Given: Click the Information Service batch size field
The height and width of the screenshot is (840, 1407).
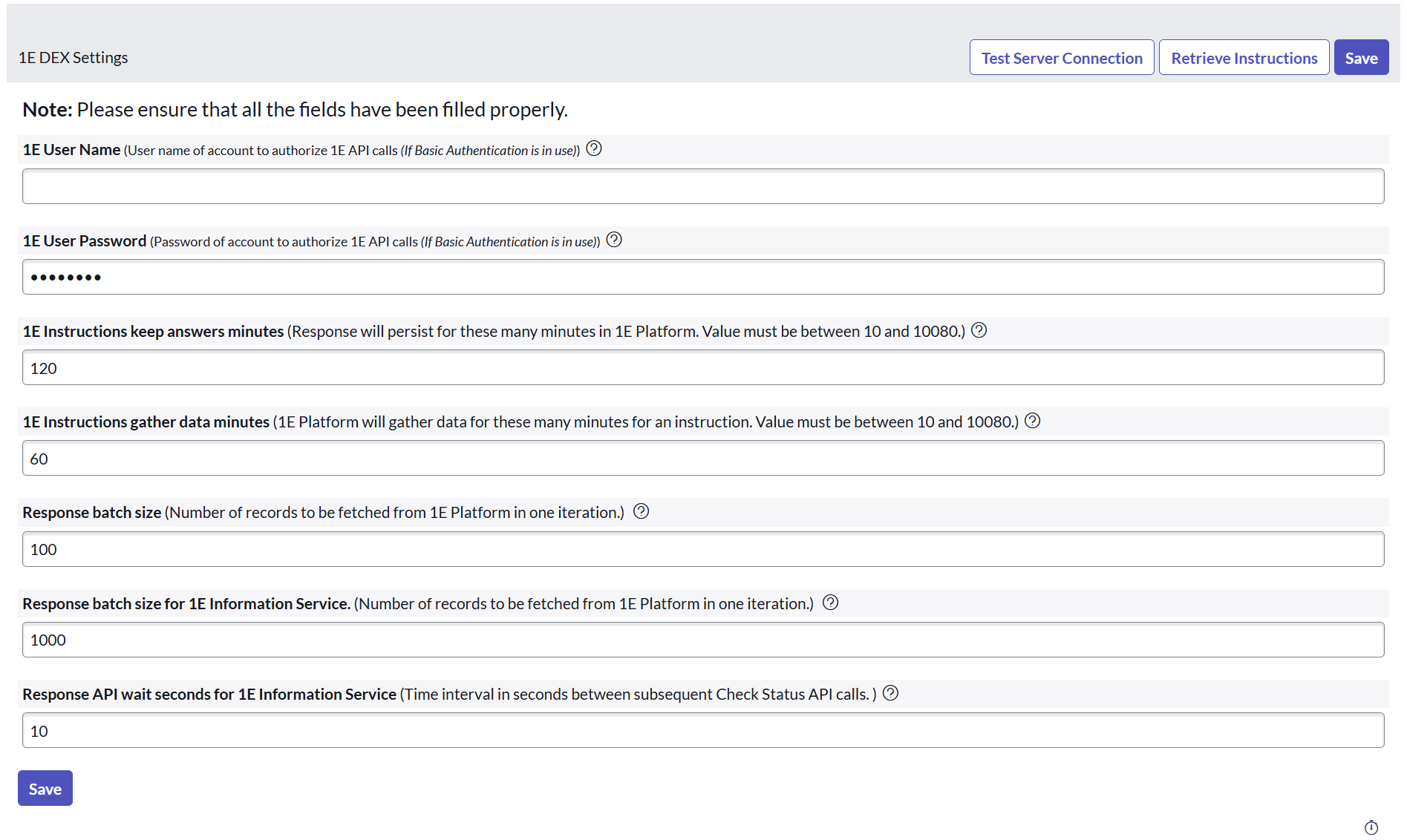Looking at the screenshot, I should (x=702, y=640).
